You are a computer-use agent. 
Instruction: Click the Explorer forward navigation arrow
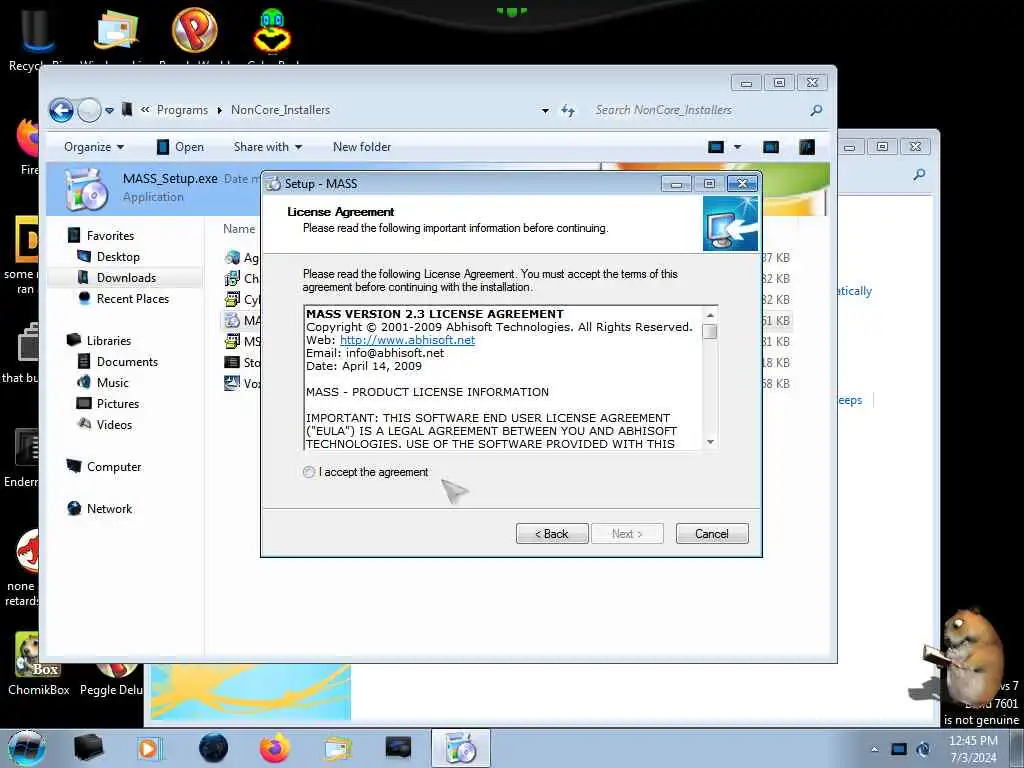tap(89, 110)
